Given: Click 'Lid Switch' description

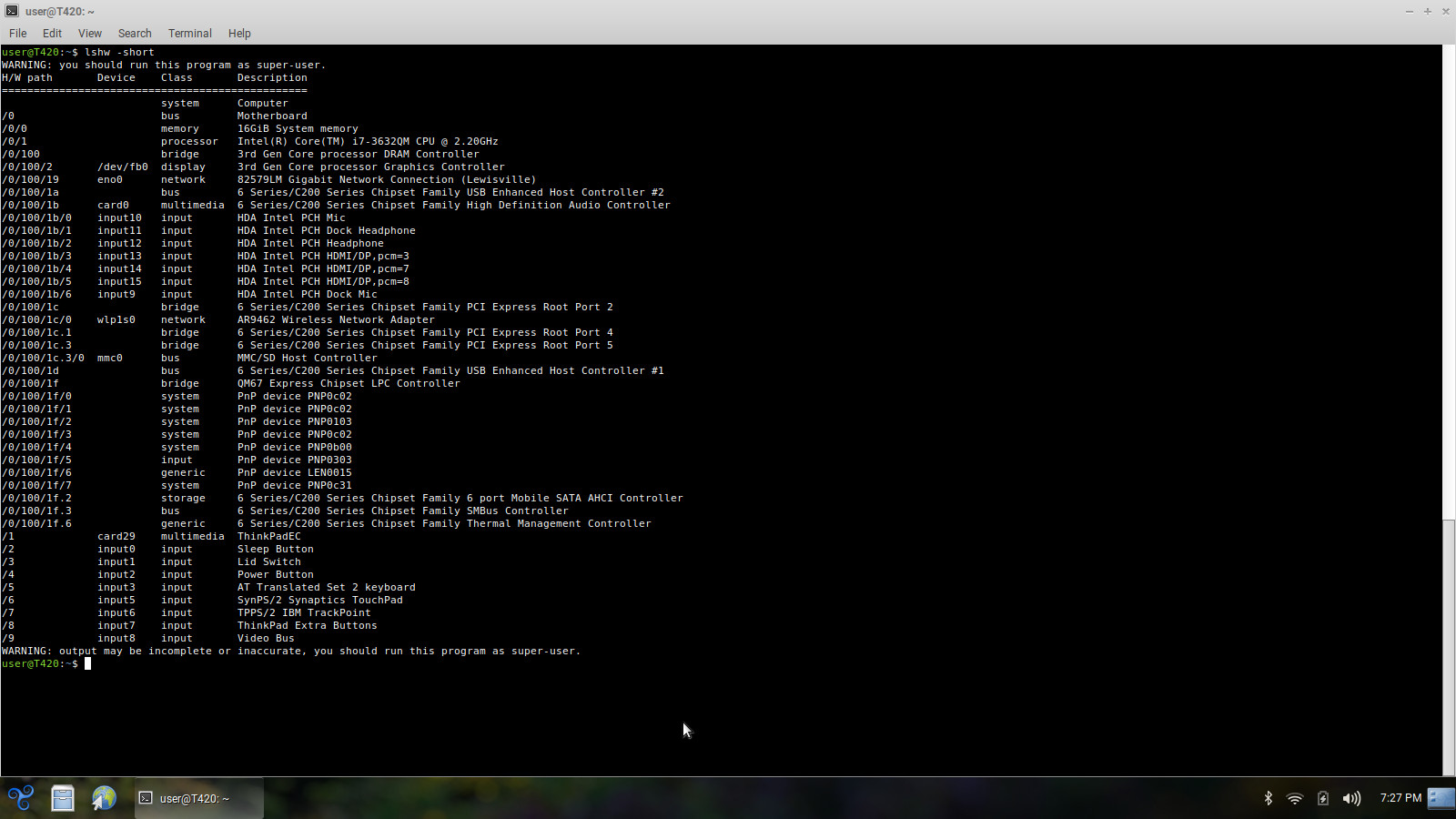Looking at the screenshot, I should click(268, 562).
